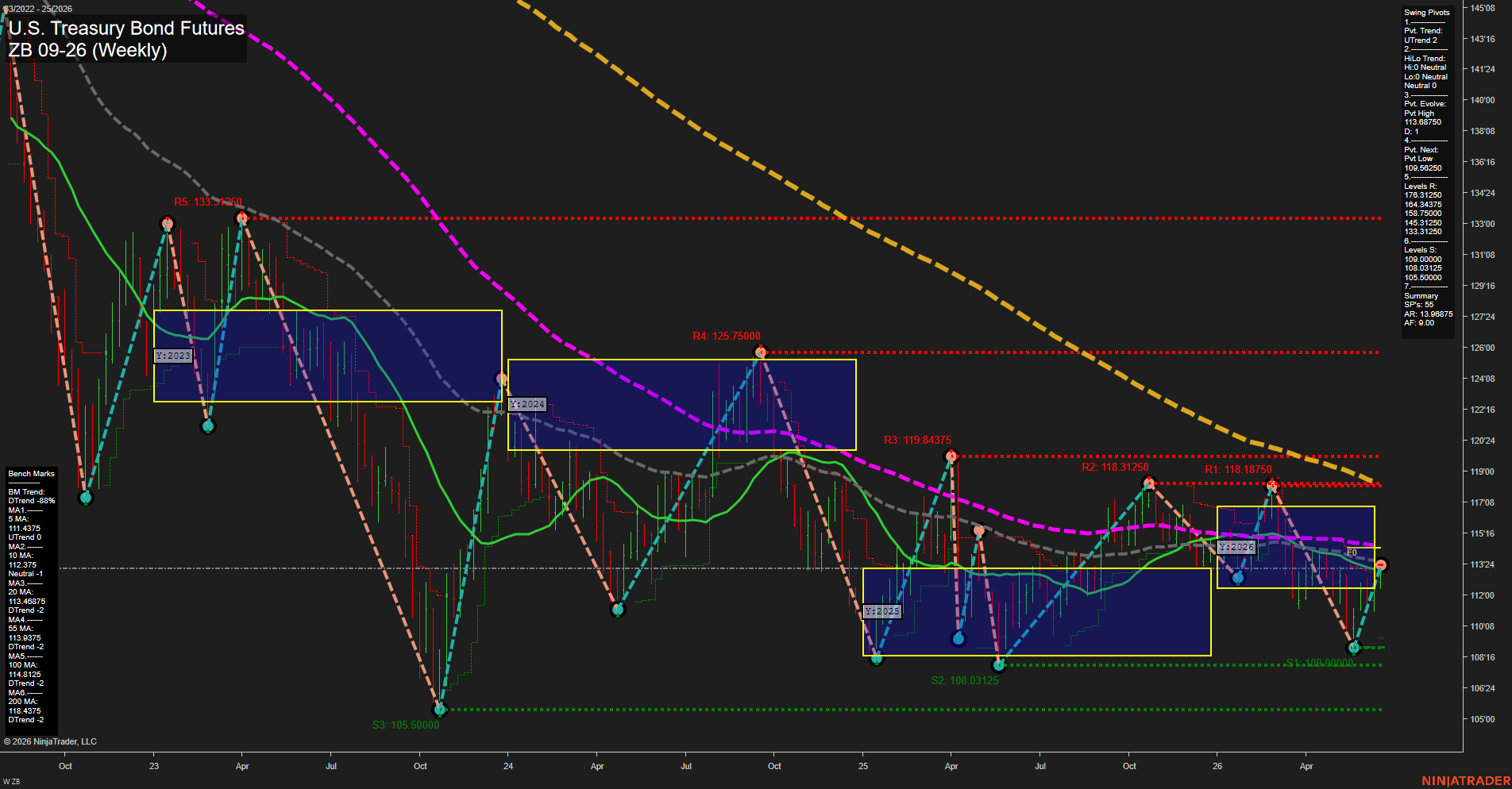Viewport: 1512px width, 789px height.
Task: Click swing high pivot marker at R4 level
Action: [x=760, y=352]
